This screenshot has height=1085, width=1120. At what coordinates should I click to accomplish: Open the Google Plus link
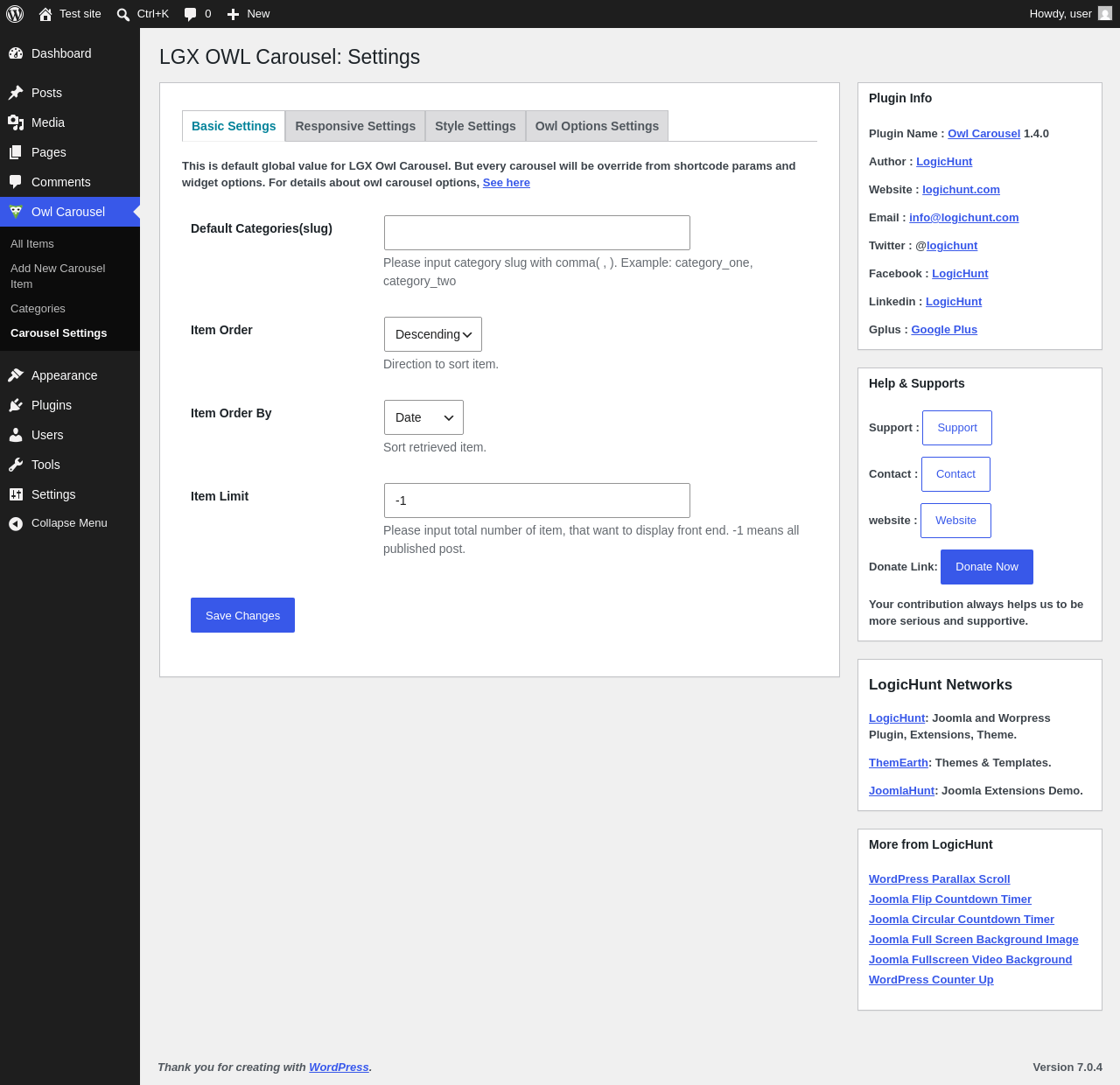pos(944,330)
